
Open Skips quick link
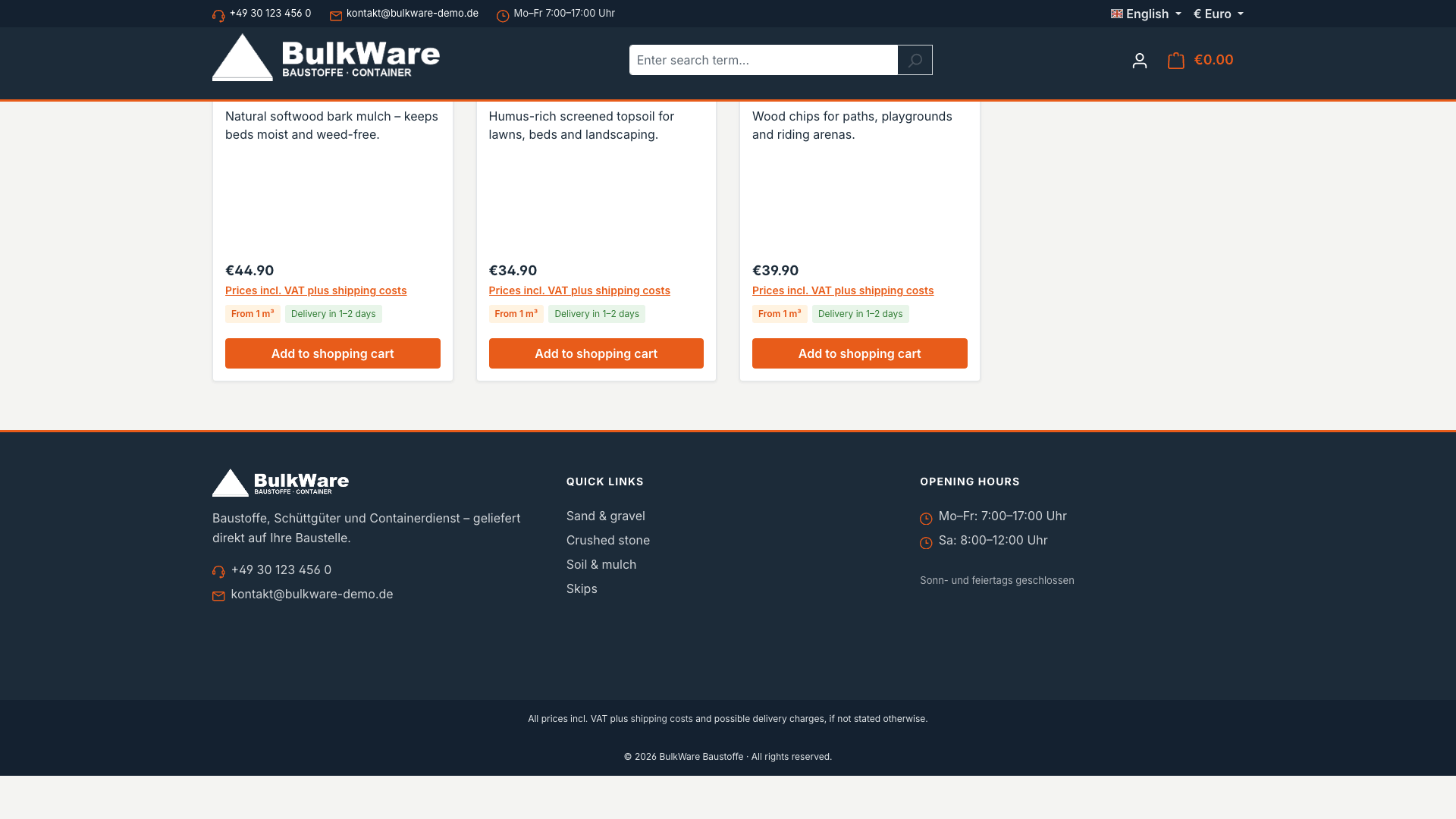point(581,588)
